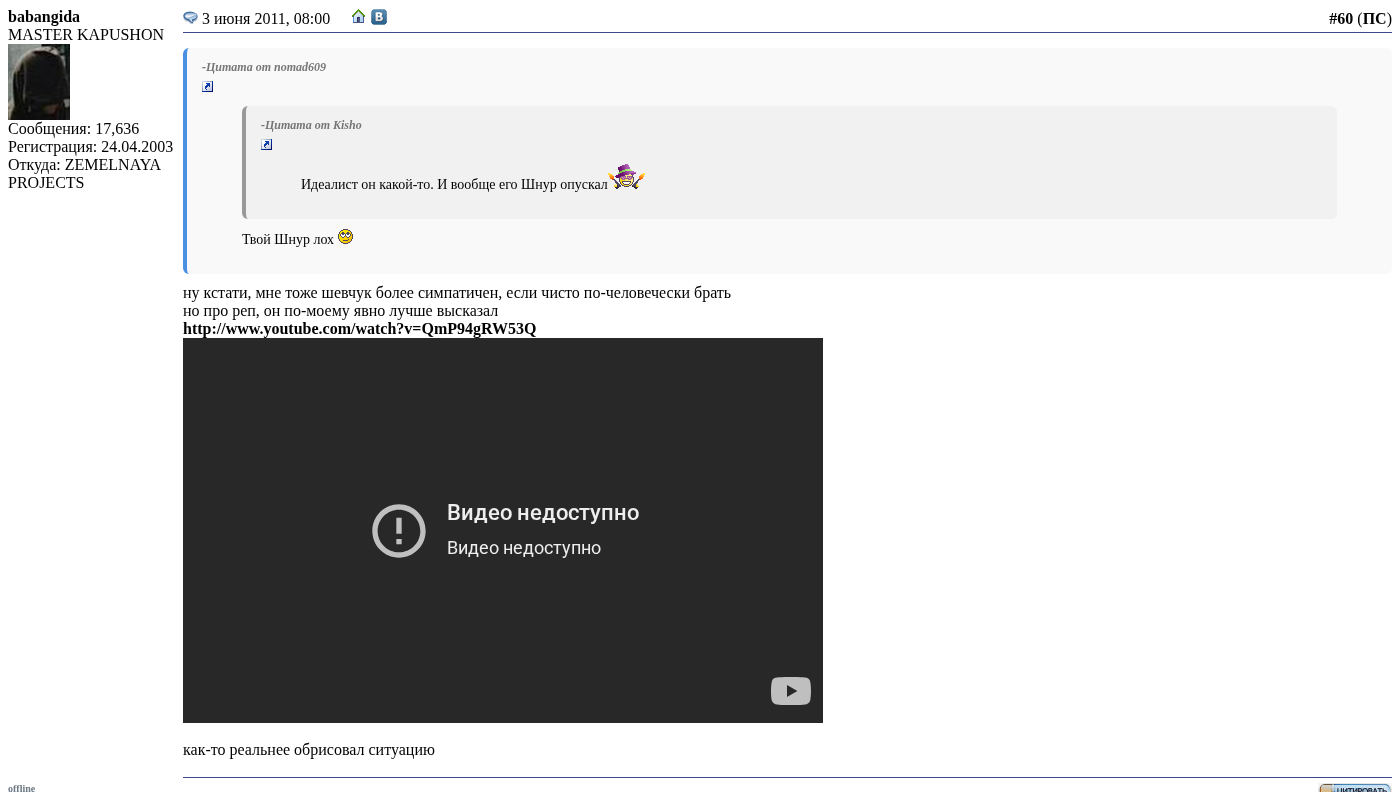
Task: Open permalink for post #60
Action: coord(1340,19)
